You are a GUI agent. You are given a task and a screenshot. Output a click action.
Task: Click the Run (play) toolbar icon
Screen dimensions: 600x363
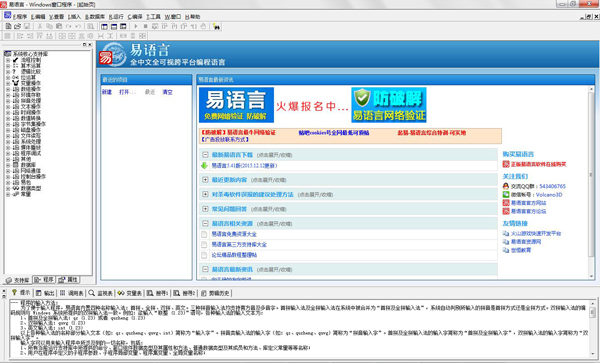click(x=135, y=26)
